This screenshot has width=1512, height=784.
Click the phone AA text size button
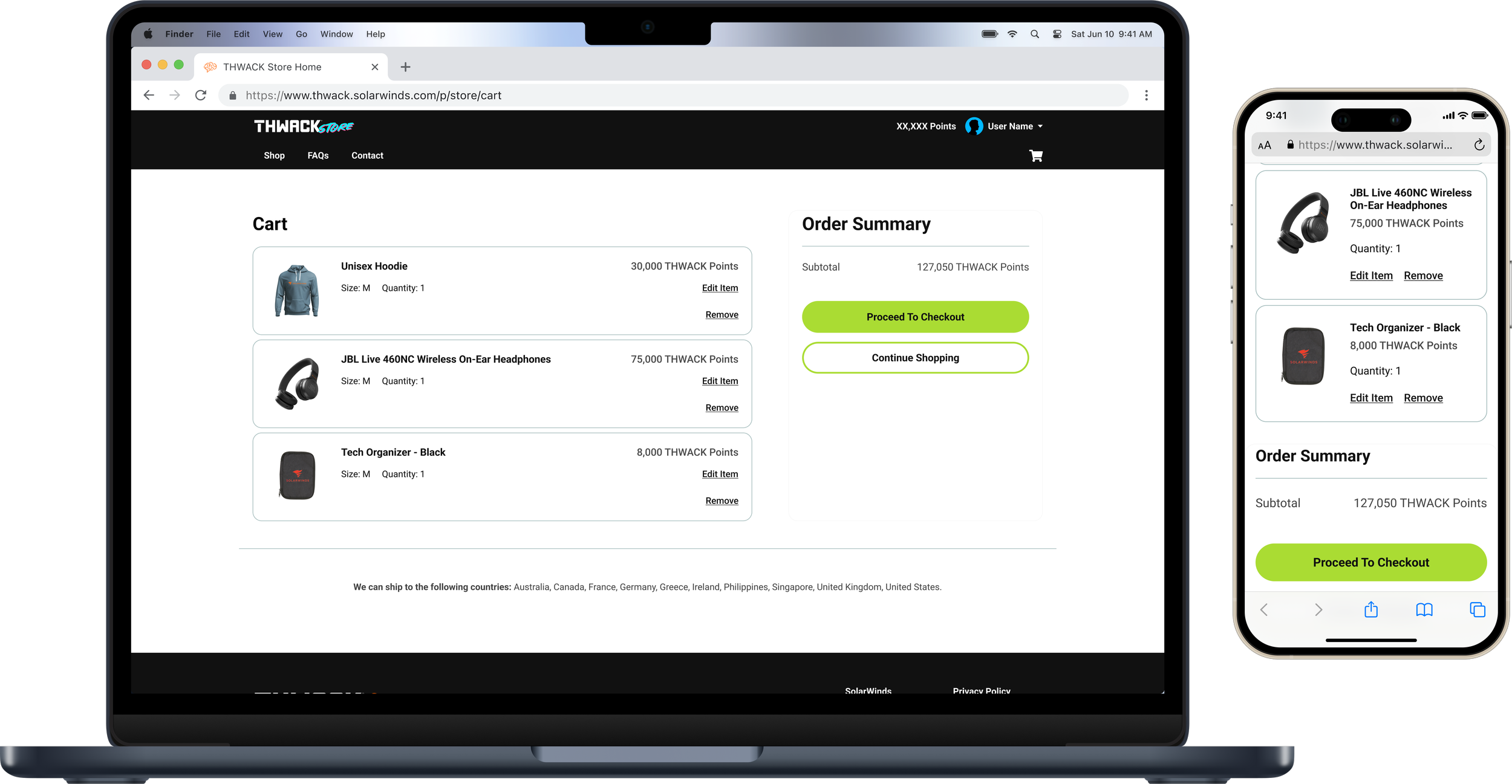point(1264,145)
